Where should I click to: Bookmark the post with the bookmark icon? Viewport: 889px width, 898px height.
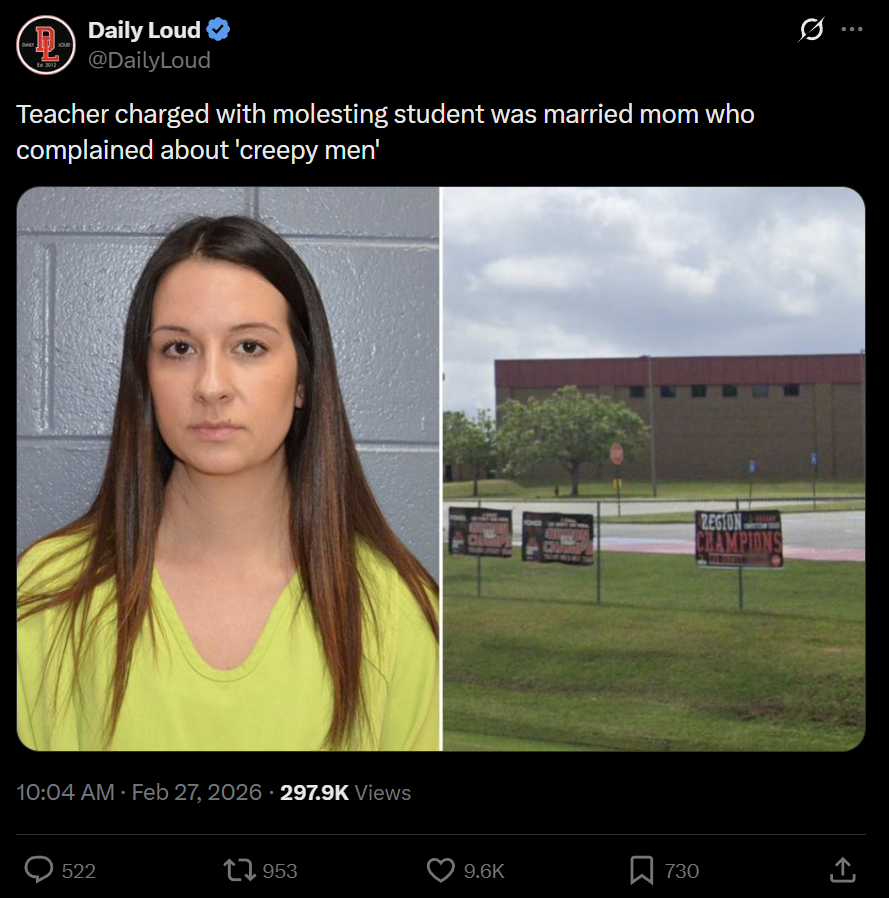pos(642,871)
